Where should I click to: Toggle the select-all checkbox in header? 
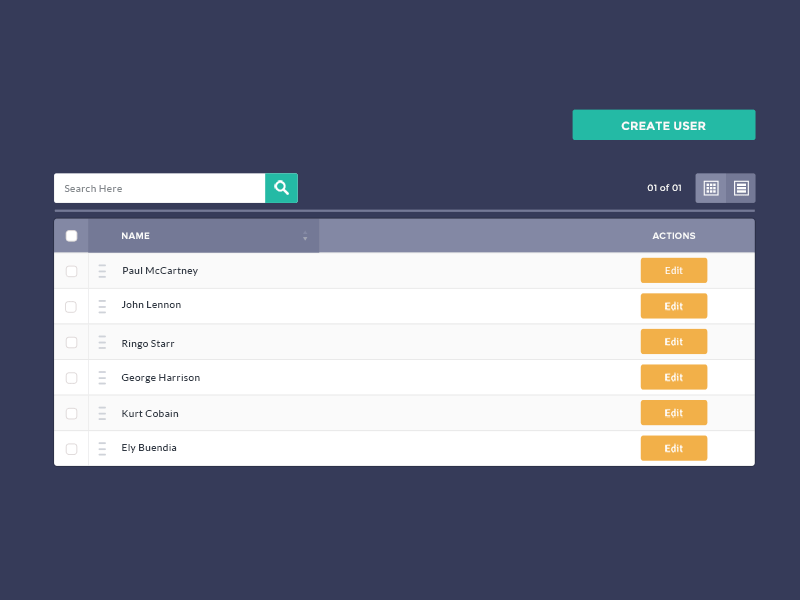coord(71,236)
